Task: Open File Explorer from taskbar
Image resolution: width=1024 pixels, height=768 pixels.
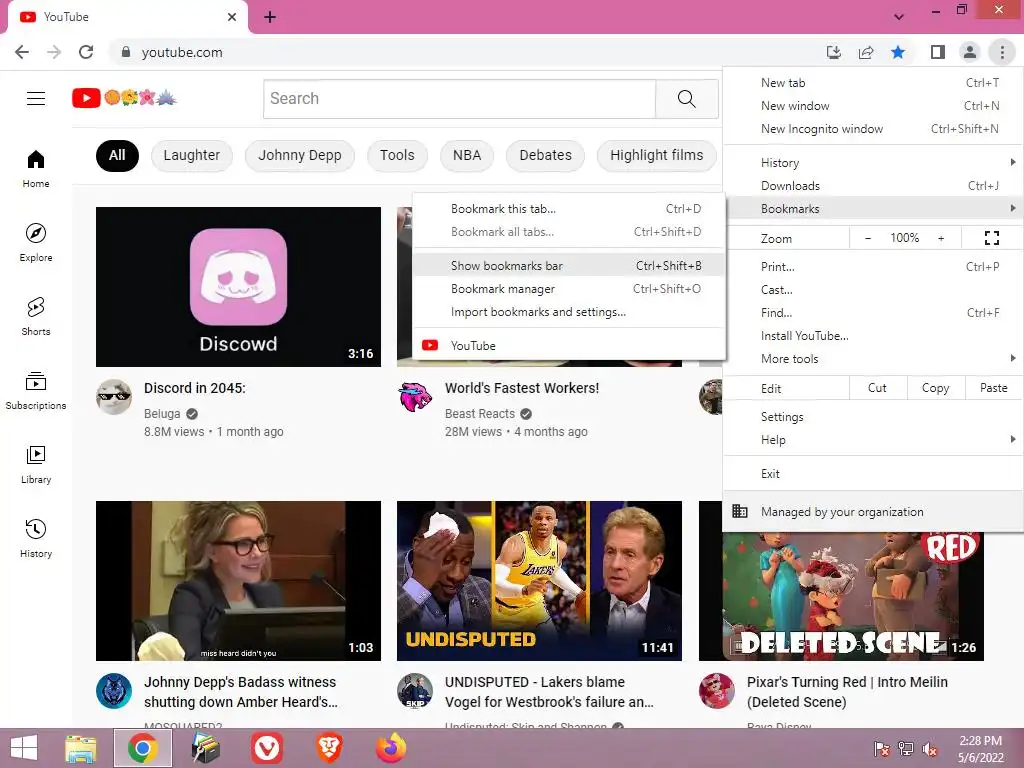Action: [80, 748]
